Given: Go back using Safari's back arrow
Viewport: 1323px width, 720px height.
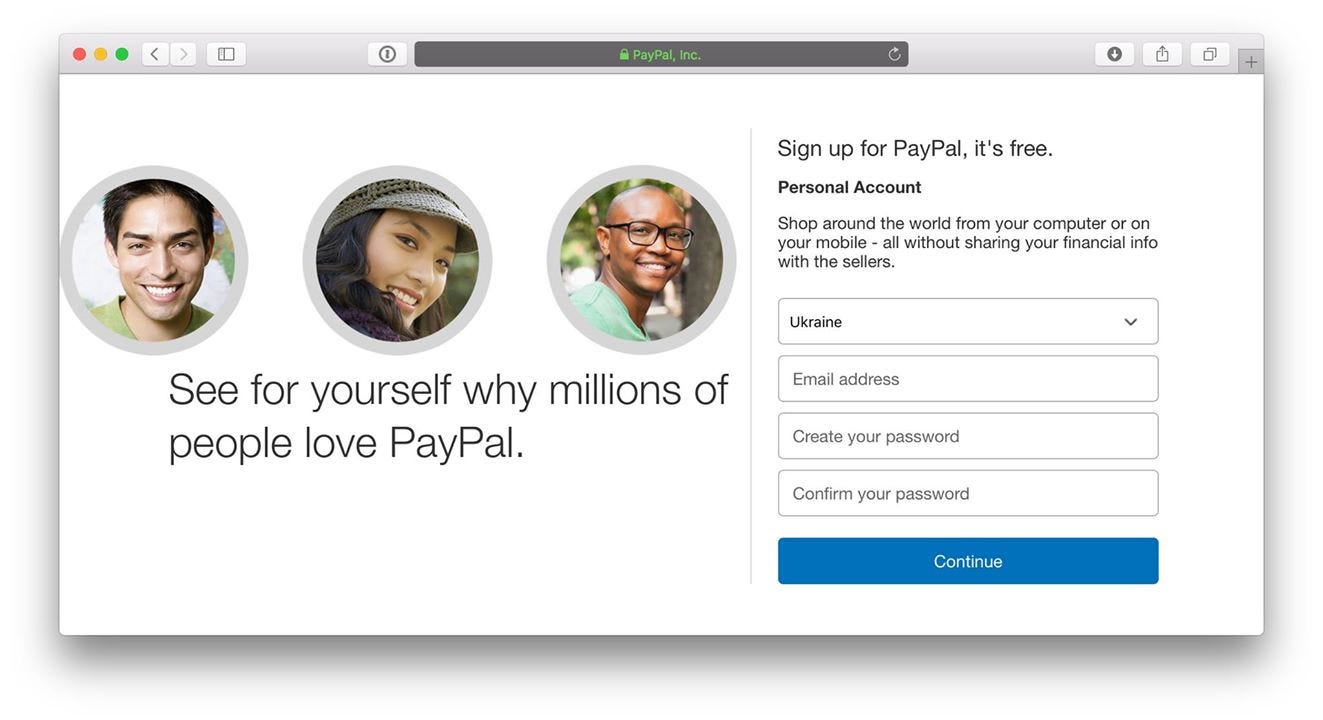Looking at the screenshot, I should pos(155,54).
